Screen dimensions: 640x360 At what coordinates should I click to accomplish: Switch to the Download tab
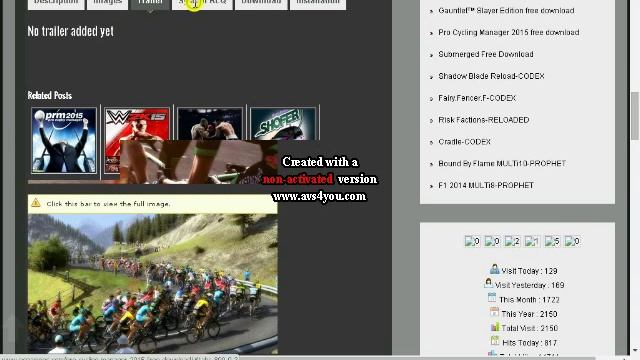[x=261, y=3]
